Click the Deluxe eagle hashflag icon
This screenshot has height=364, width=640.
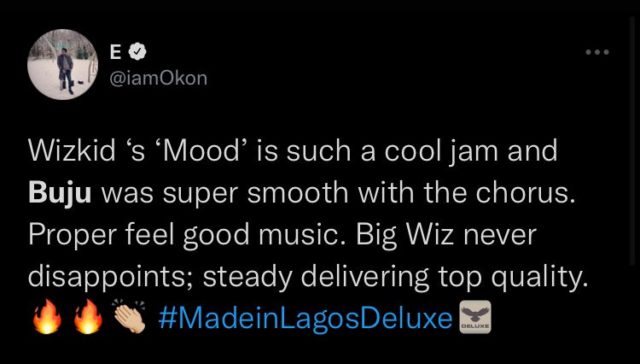click(x=476, y=317)
